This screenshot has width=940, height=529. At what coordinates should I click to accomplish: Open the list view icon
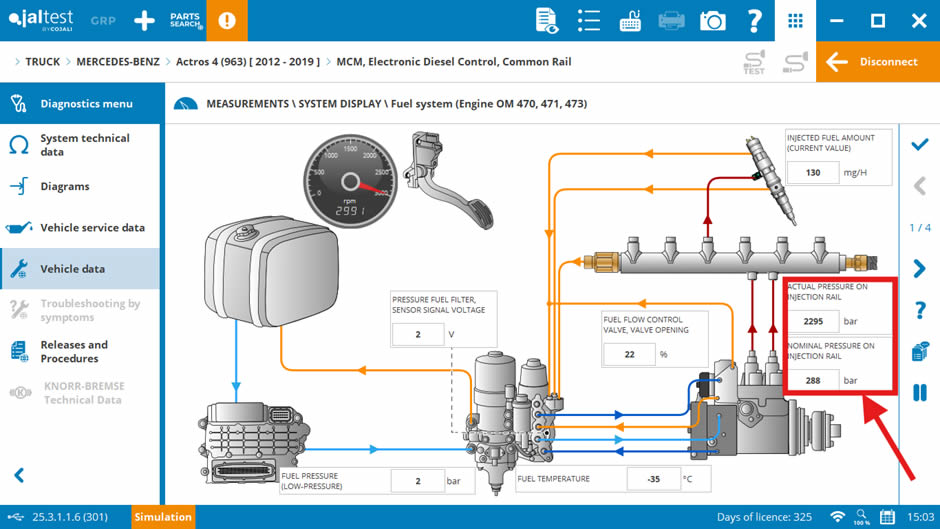[589, 21]
